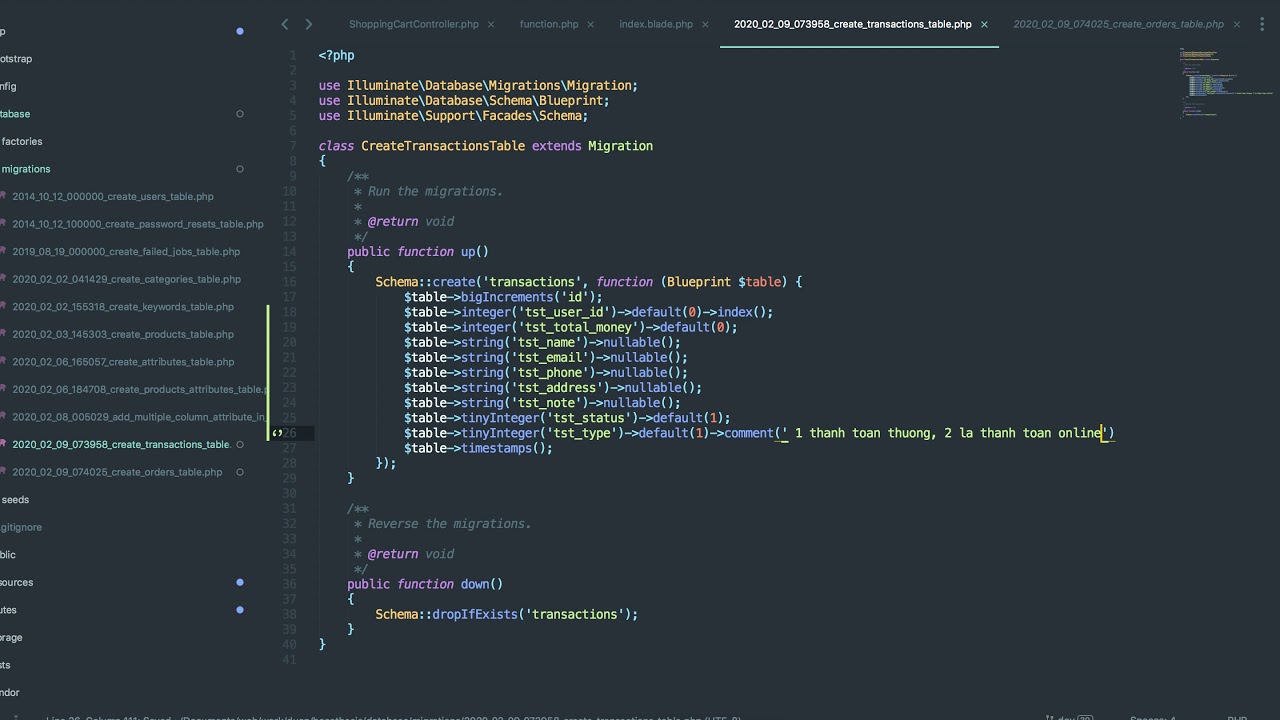Go back with the left navigation arrow
The height and width of the screenshot is (720, 1280).
coord(285,24)
